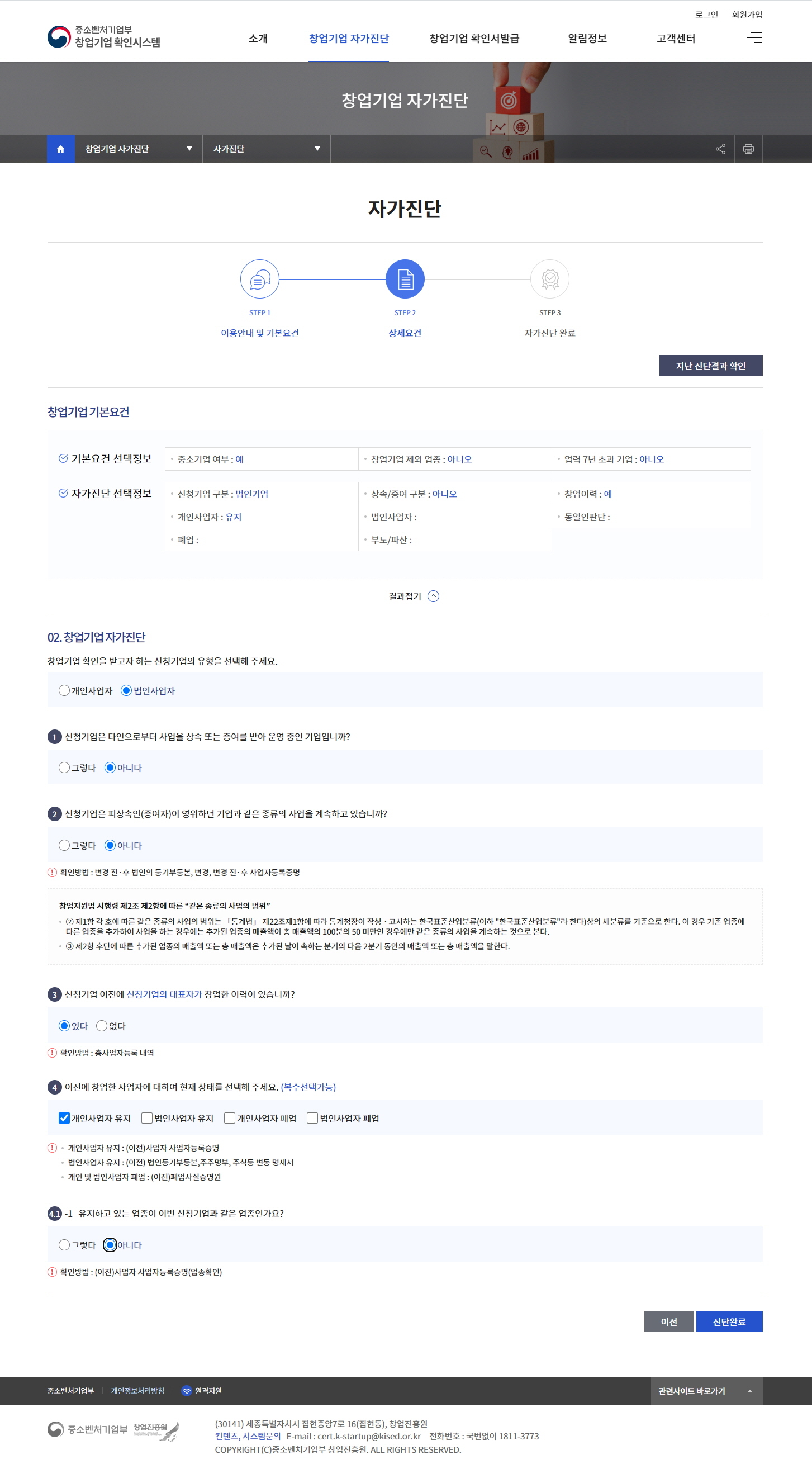Open the 알림정보 menu
The image size is (812, 1464).
(x=587, y=38)
